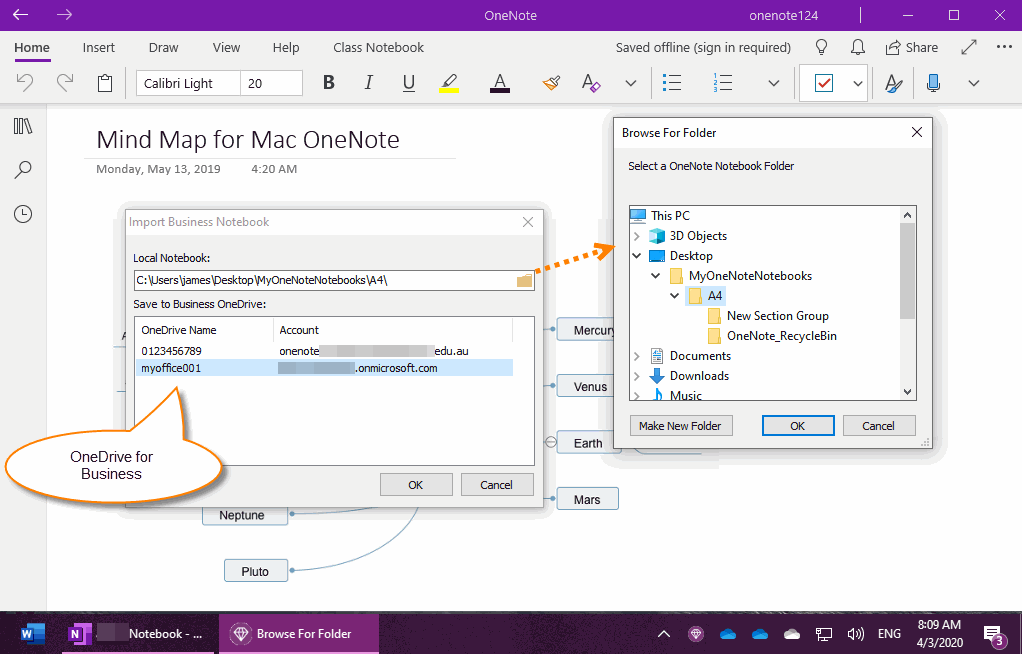
Task: Open the tags dropdown arrow
Action: pos(858,83)
